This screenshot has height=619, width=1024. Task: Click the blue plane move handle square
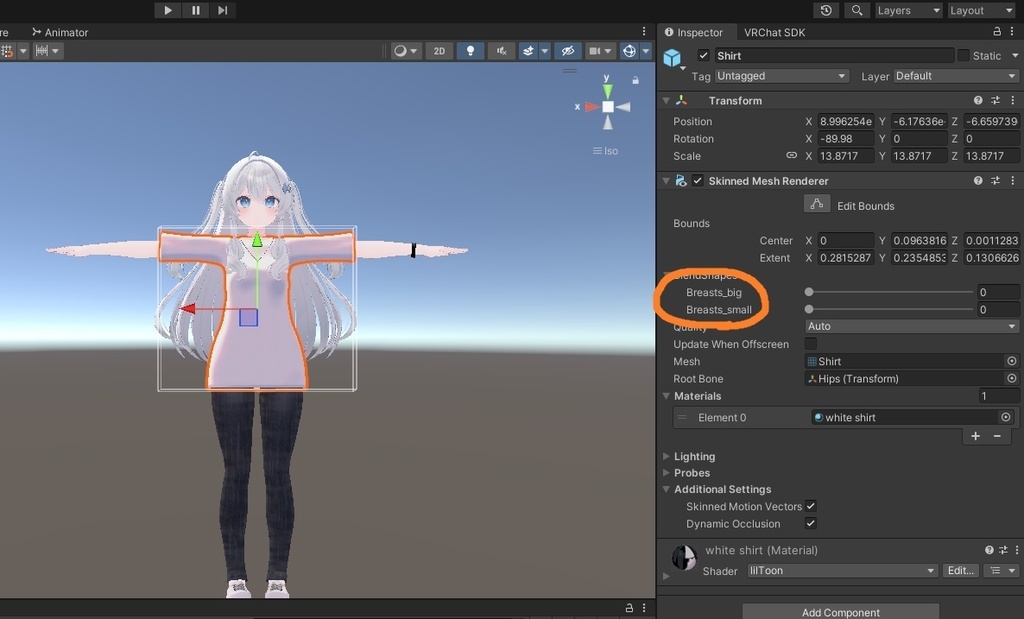[x=248, y=317]
